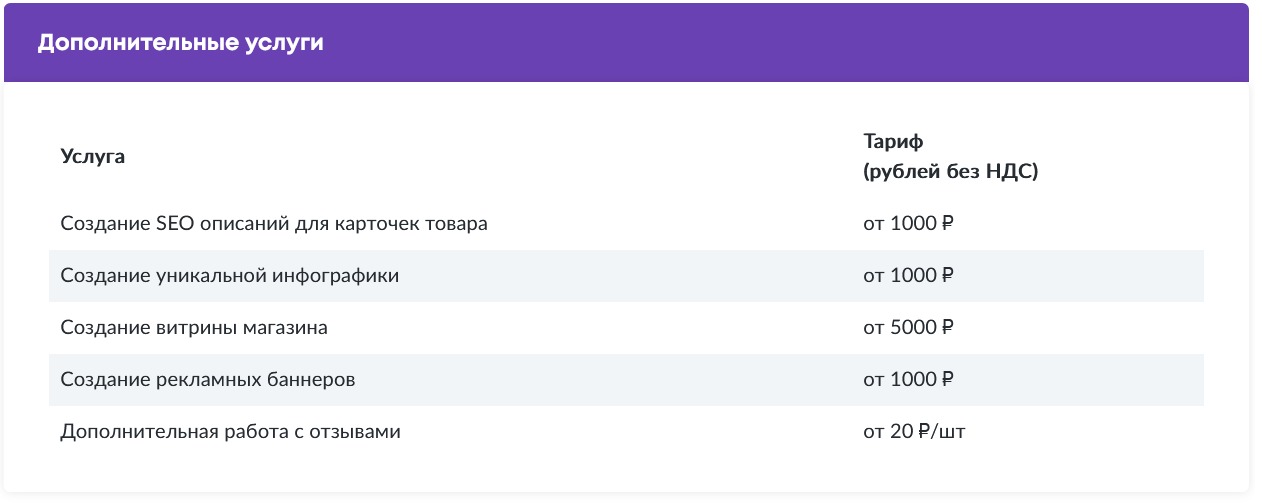Select "Создание рекламных баннеров" service text
1262x503 pixels.
pos(208,380)
